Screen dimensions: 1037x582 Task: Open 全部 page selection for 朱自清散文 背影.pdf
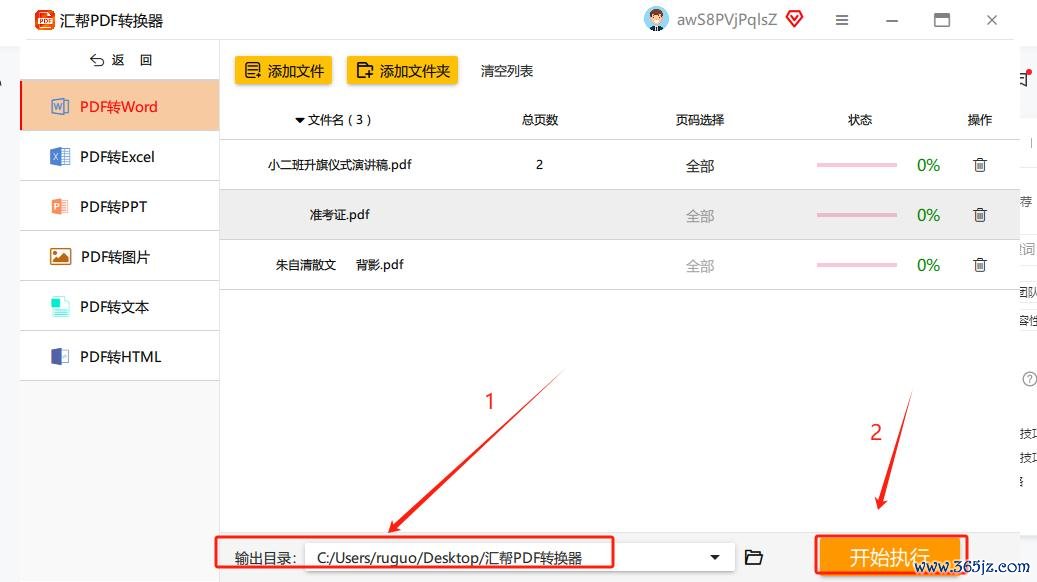pos(700,267)
